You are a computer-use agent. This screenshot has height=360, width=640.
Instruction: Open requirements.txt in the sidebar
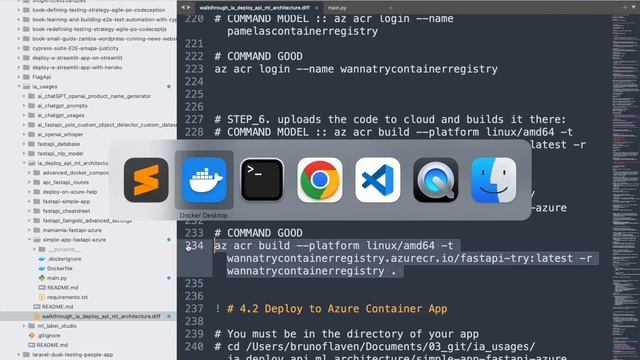(x=67, y=297)
